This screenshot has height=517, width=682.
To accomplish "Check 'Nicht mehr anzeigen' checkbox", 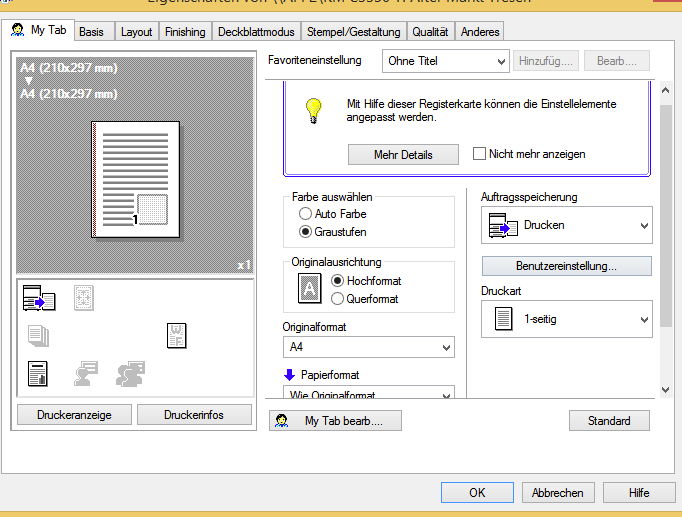I will 479,153.
